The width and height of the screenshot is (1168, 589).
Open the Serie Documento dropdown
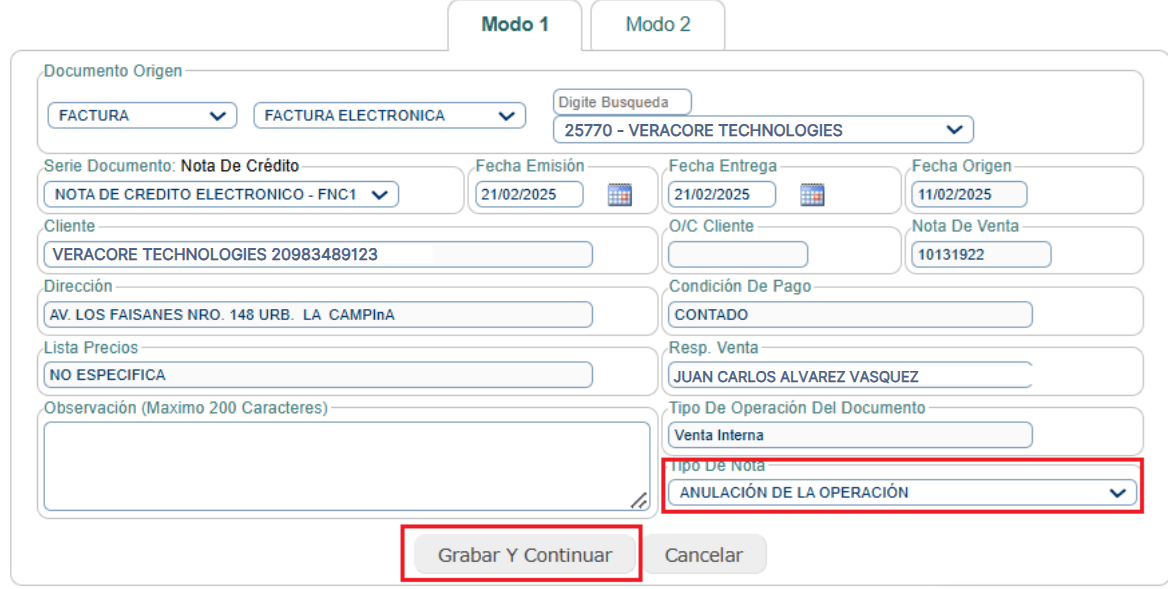click(x=221, y=194)
